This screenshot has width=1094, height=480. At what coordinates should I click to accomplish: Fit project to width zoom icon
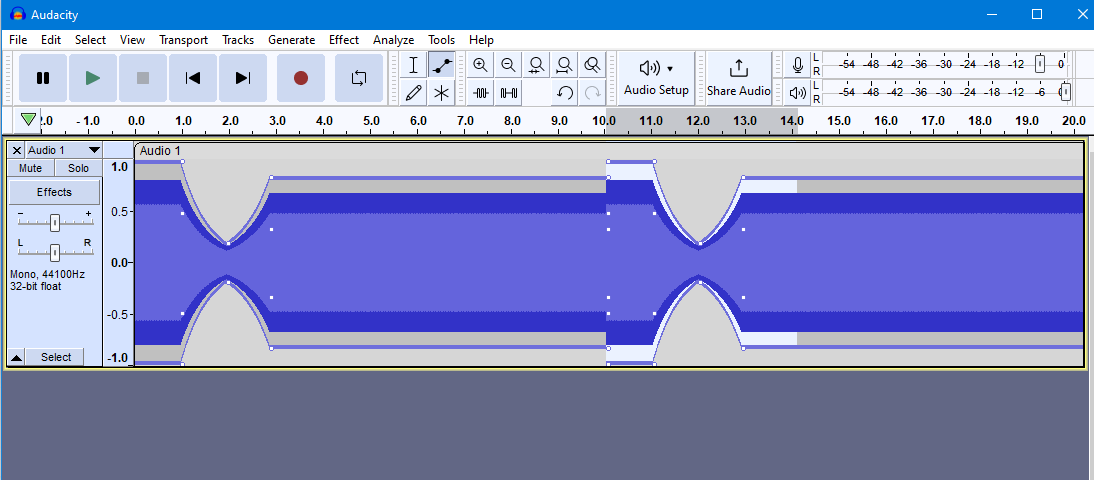click(564, 66)
